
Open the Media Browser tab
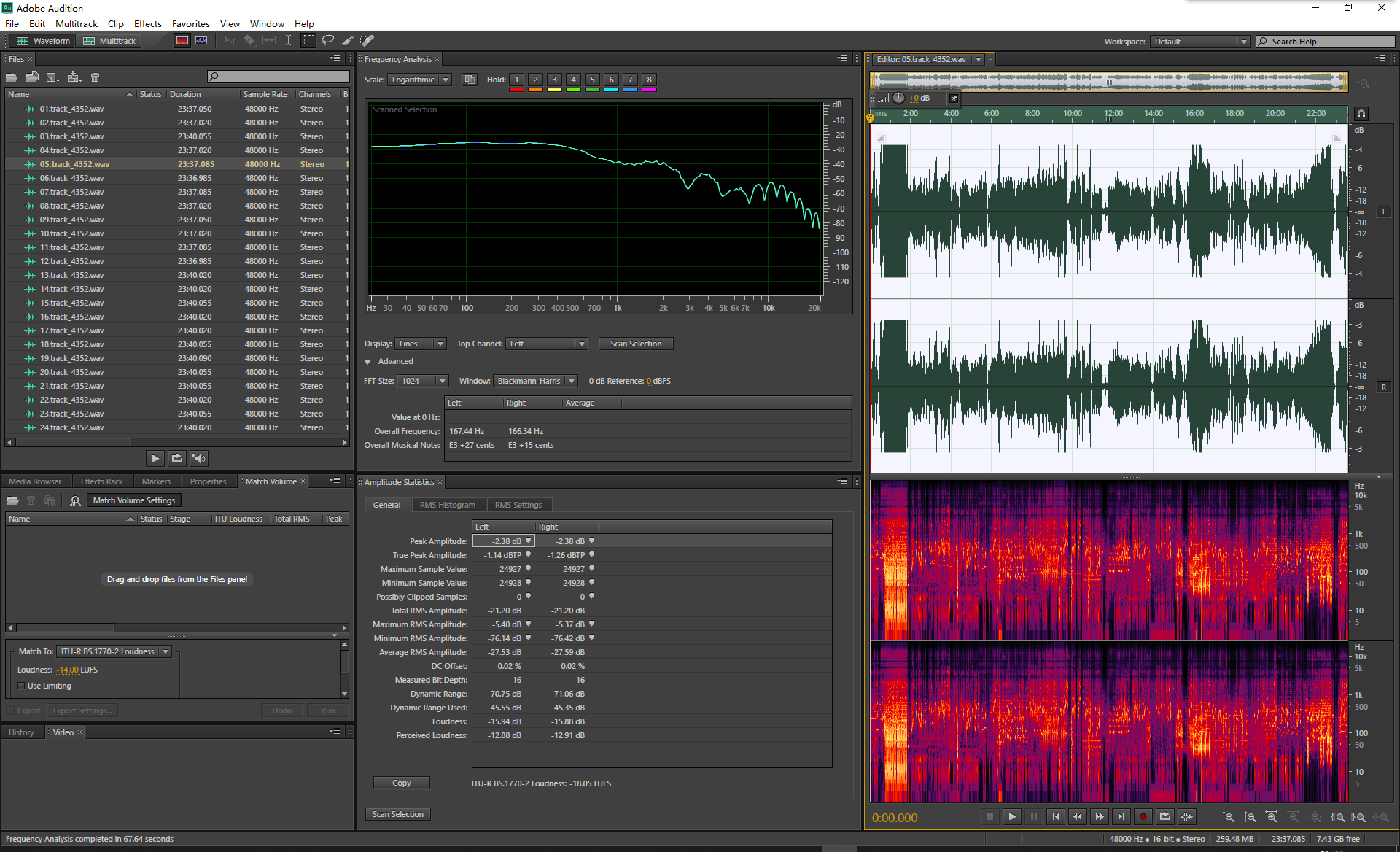pos(35,481)
